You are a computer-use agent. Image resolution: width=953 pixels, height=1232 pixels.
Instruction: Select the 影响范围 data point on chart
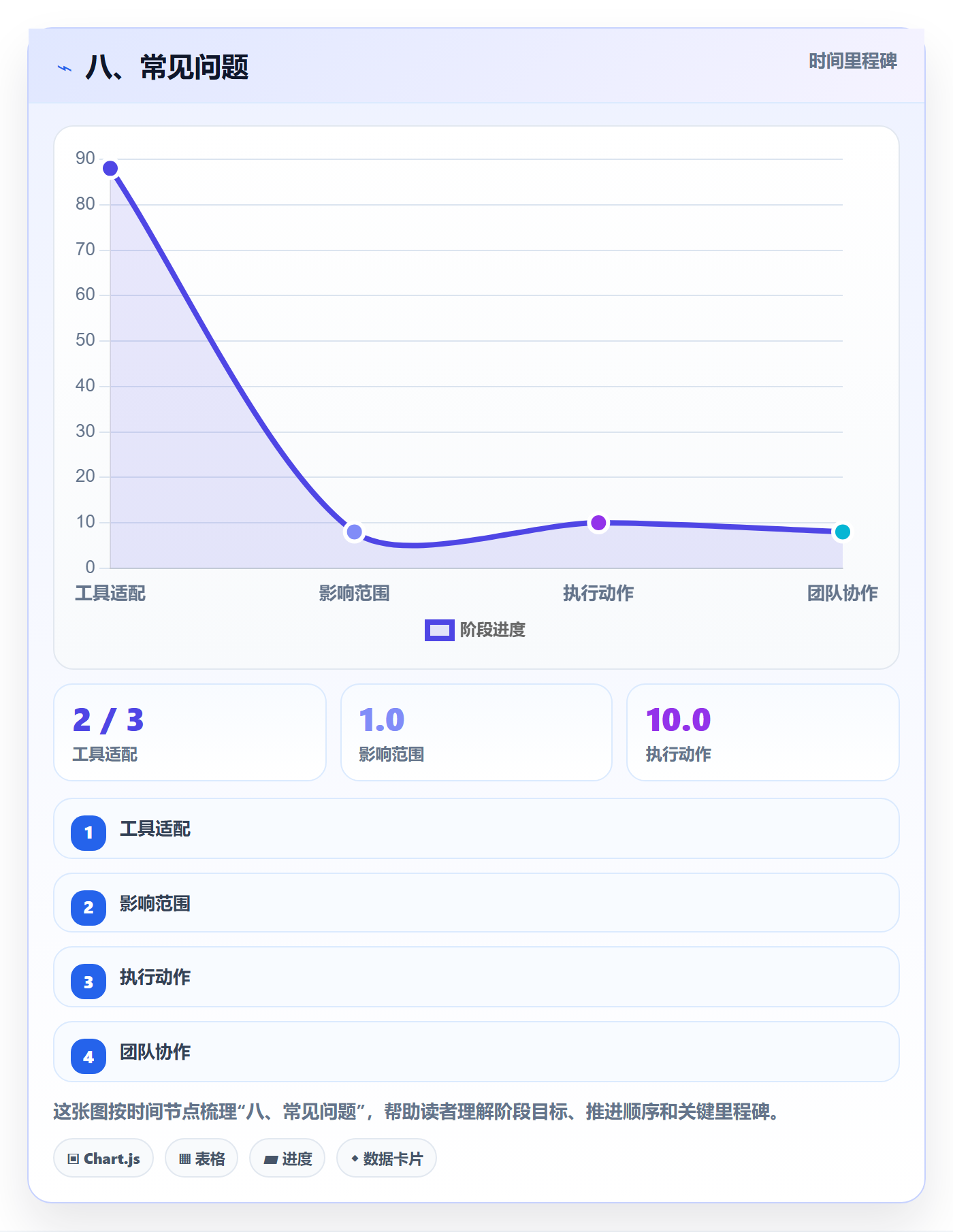pyautogui.click(x=354, y=532)
